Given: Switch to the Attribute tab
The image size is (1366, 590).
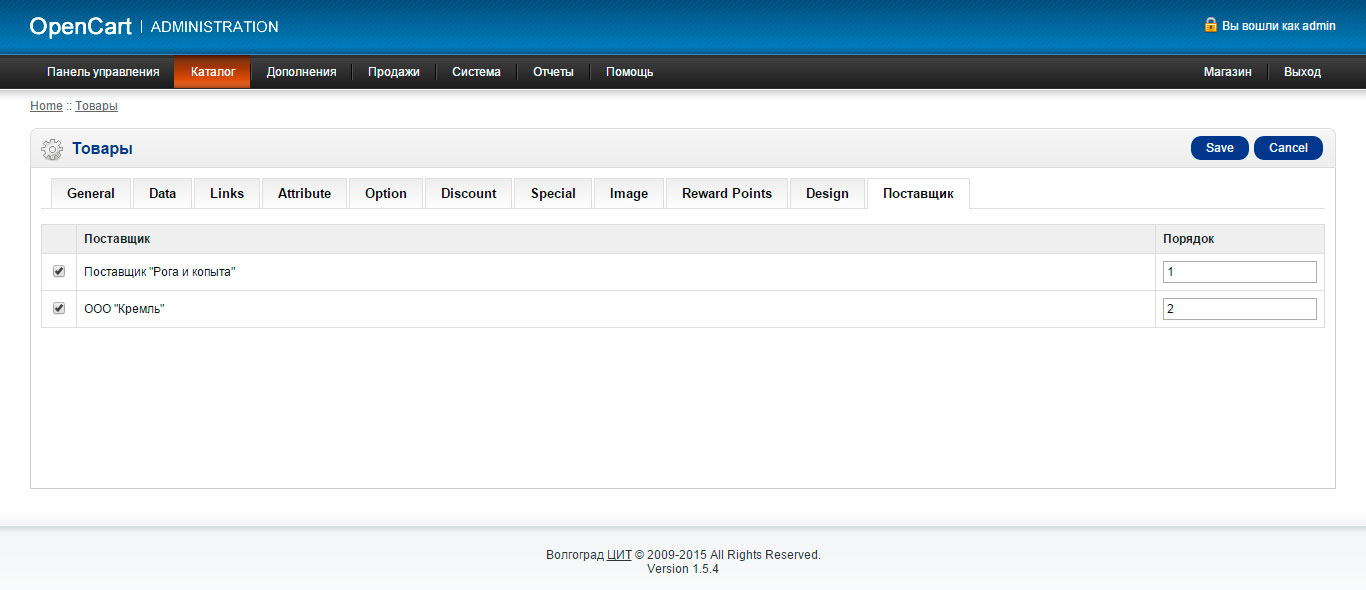Looking at the screenshot, I should (304, 194).
